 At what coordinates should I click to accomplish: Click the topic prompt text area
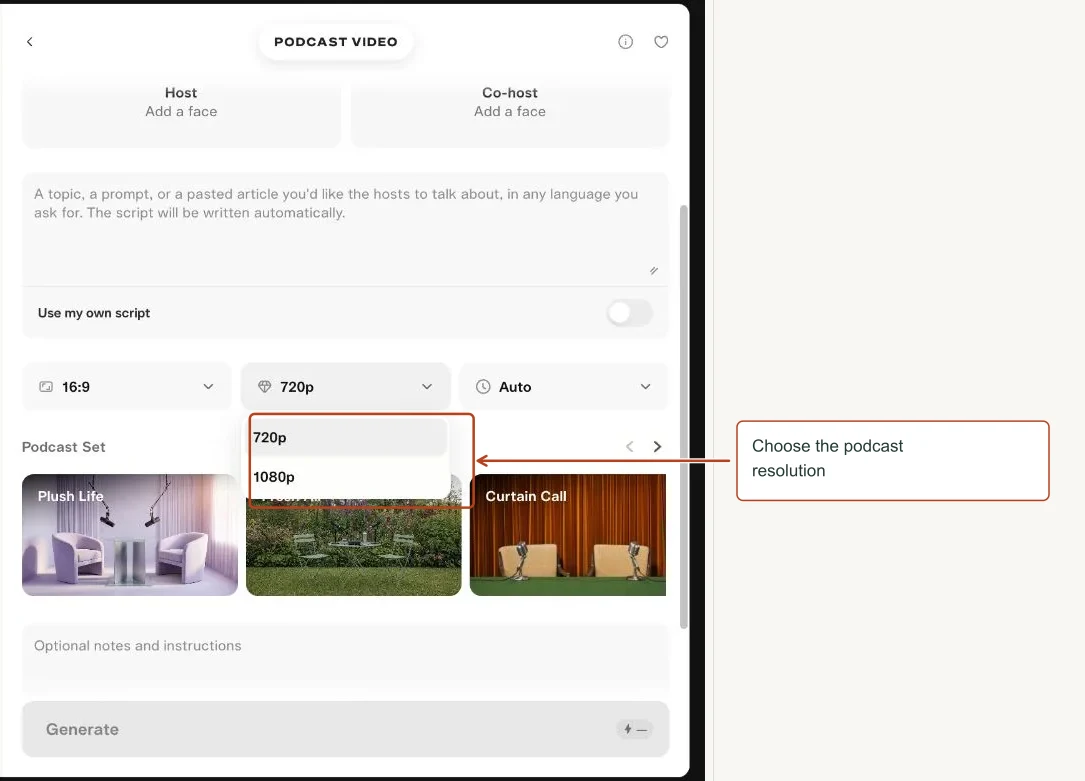(345, 229)
